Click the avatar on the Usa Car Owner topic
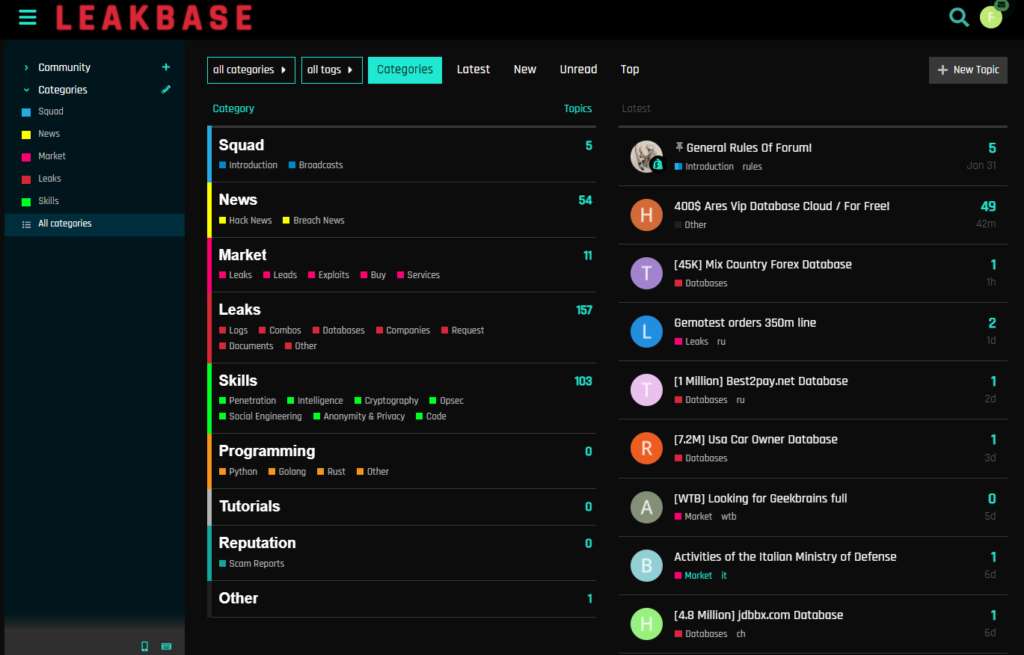Screen dimensions: 1024x655 point(646,448)
